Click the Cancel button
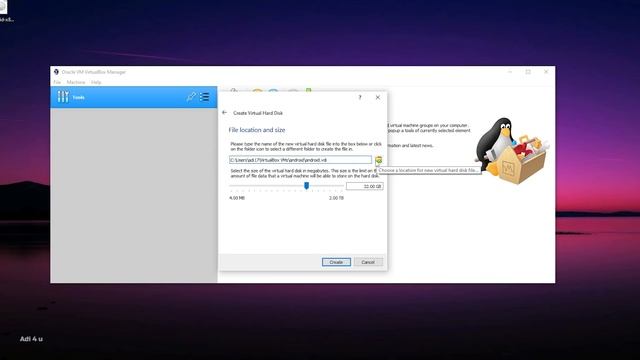The image size is (640, 360). [368, 262]
